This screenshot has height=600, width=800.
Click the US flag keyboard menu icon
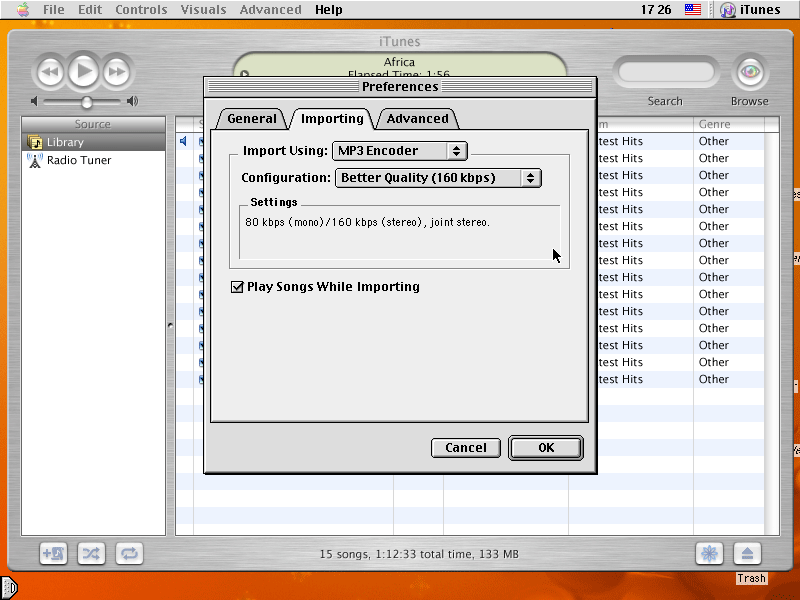pos(693,9)
